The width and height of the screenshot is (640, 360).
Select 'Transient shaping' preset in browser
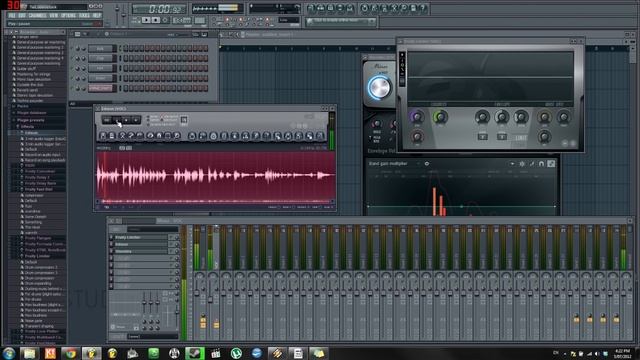pyautogui.click(x=39, y=326)
